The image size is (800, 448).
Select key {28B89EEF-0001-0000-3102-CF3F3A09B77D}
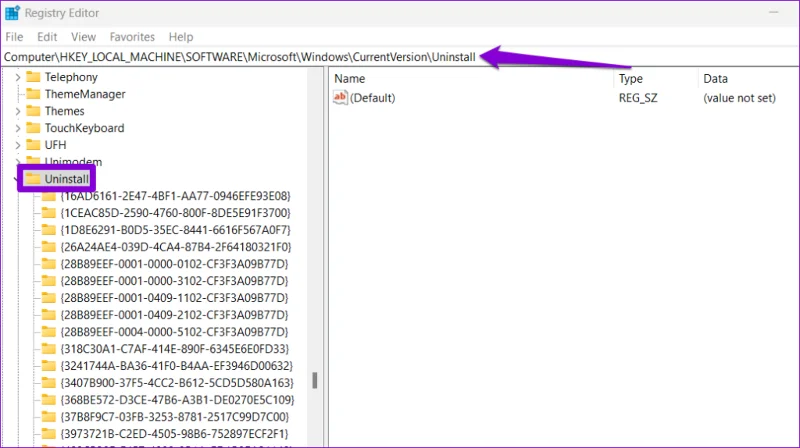point(174,281)
